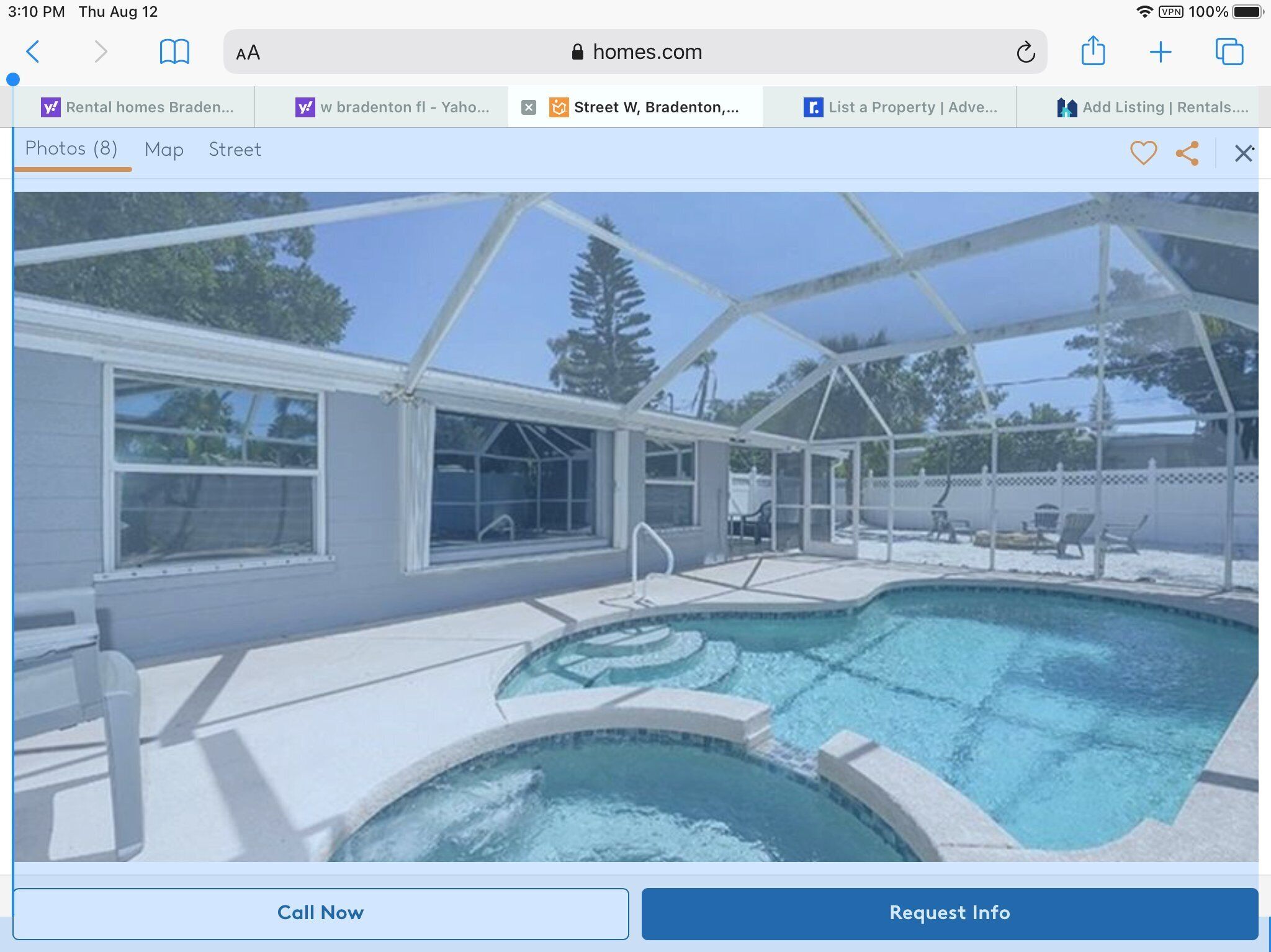Tap the blue slider dot on left edge
The height and width of the screenshot is (952, 1271).
[12, 79]
